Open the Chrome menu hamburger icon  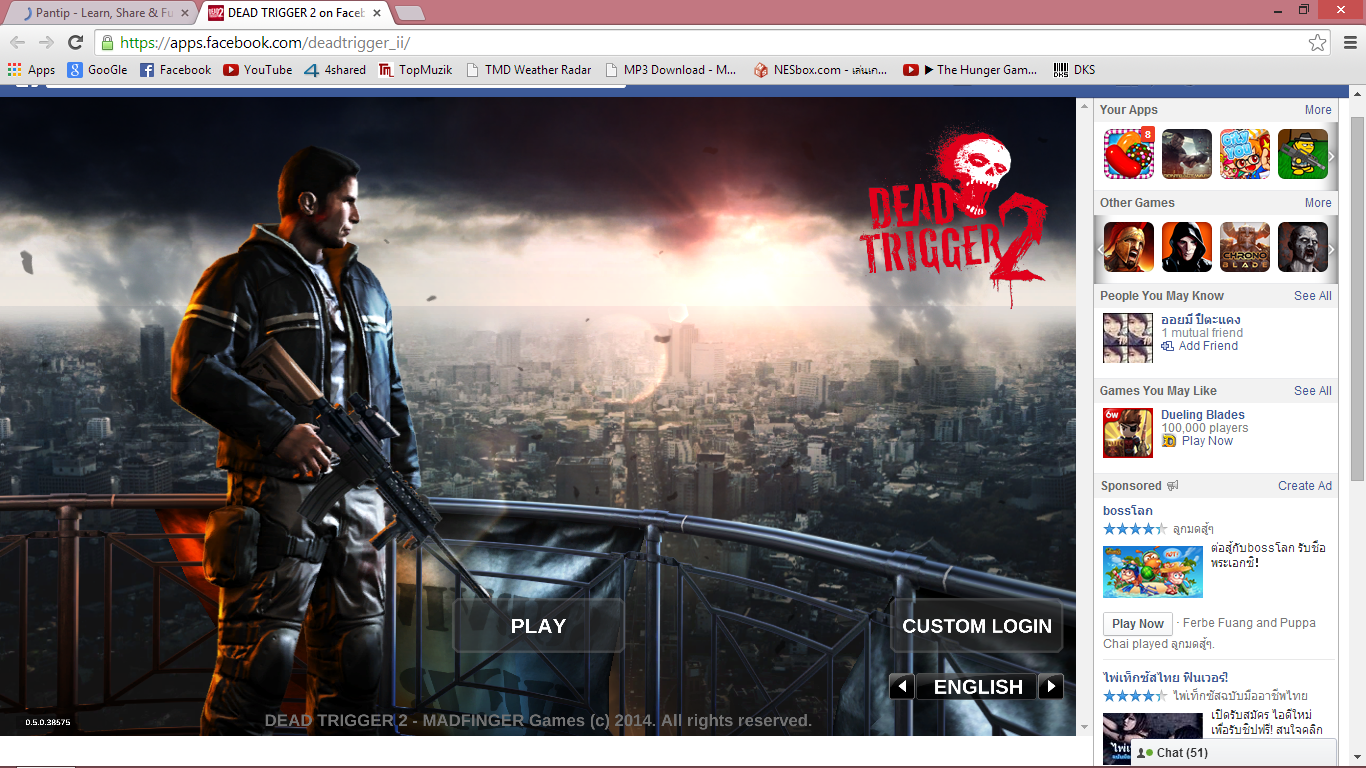point(1350,42)
